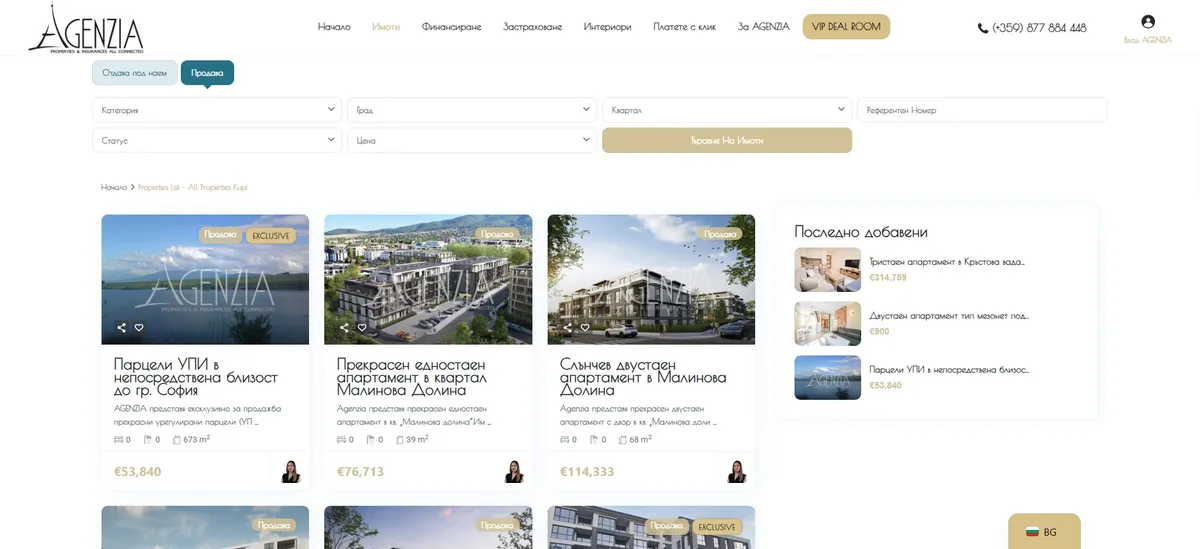Click the Bulgarian flag BG language switcher
Image resolution: width=1200 pixels, height=549 pixels.
(x=1043, y=532)
